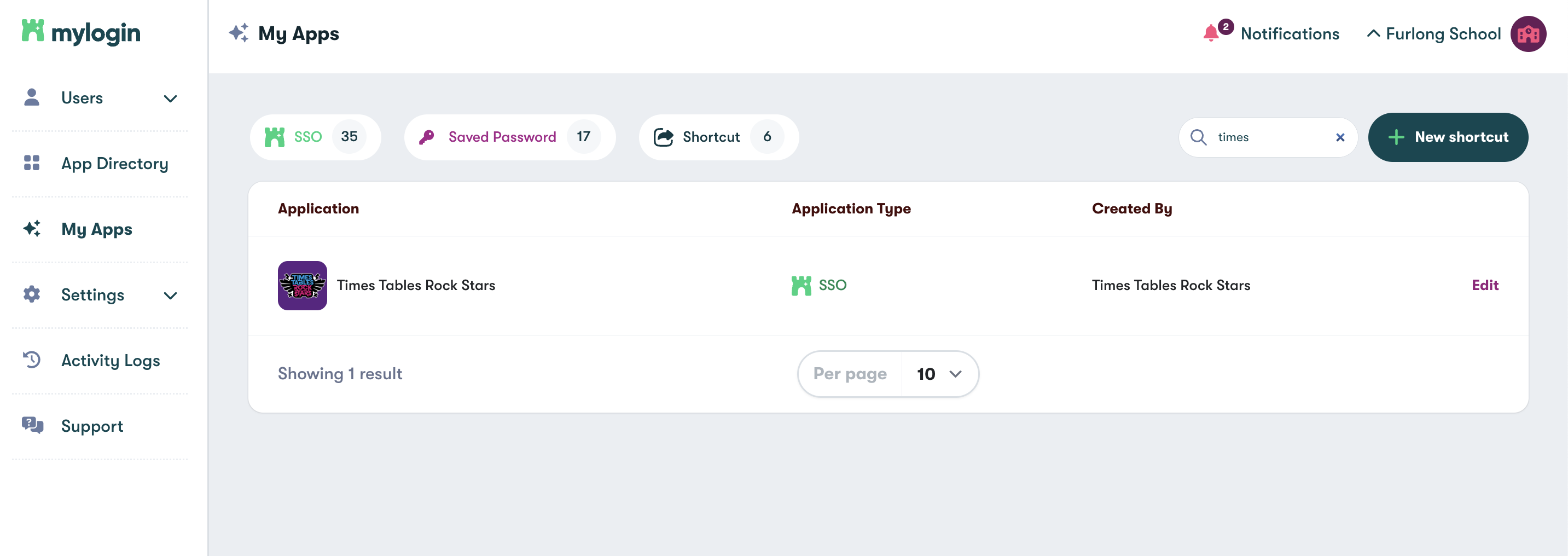Select My Apps in the sidebar
Viewport: 1568px width, 556px height.
tap(97, 229)
